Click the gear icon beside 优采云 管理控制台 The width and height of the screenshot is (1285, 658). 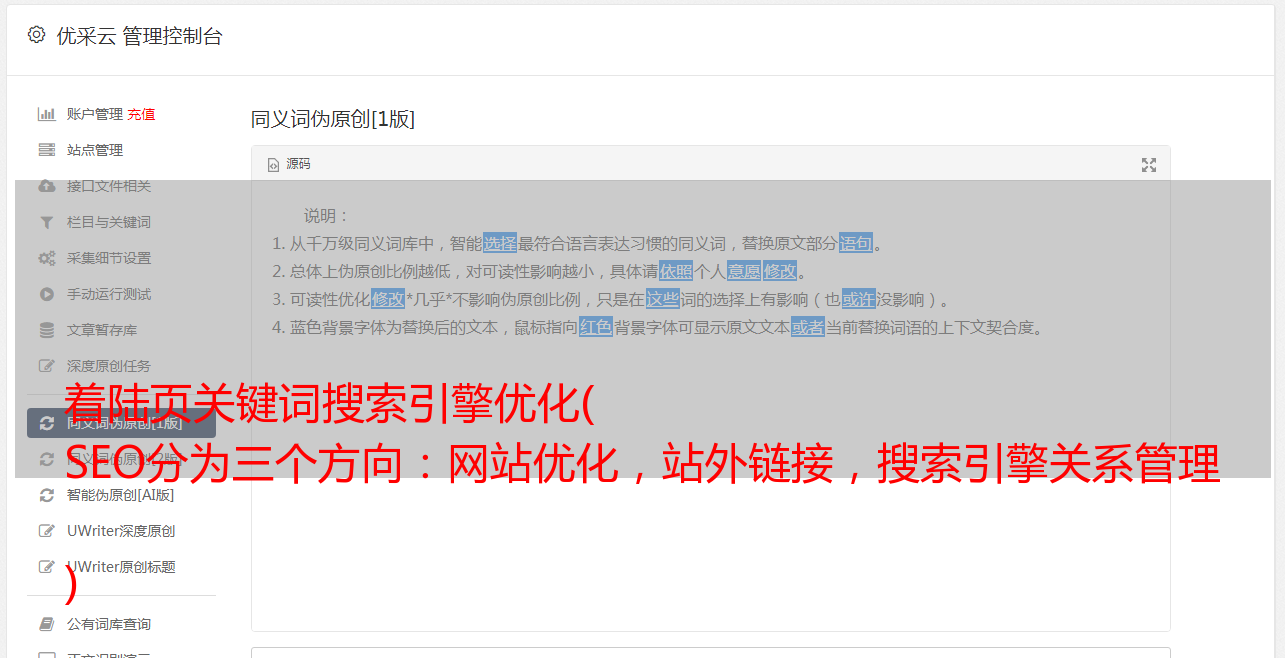pyautogui.click(x=37, y=35)
